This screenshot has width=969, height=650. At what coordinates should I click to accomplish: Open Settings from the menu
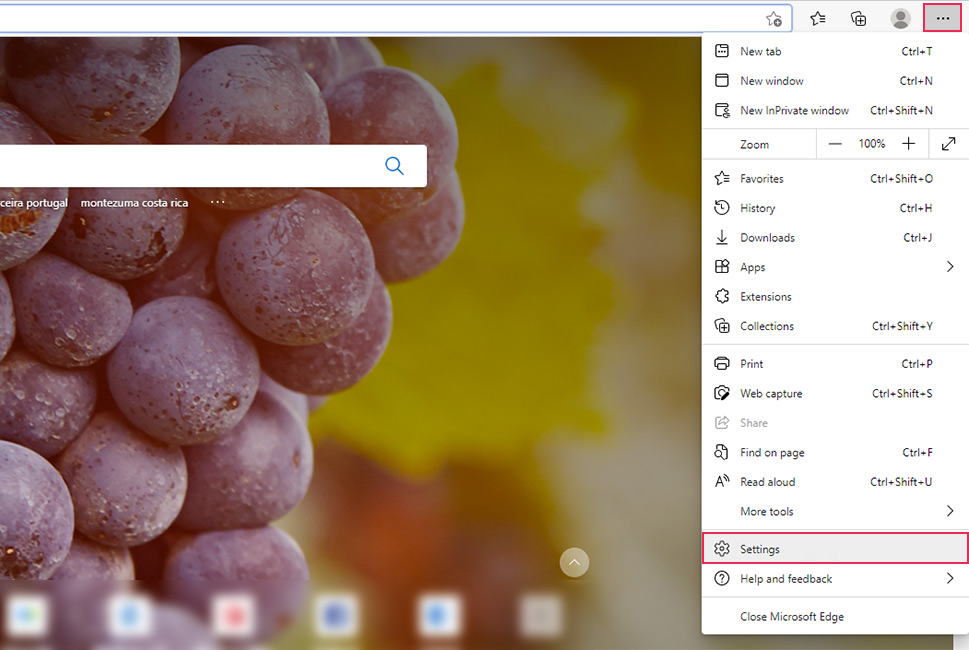coord(834,549)
